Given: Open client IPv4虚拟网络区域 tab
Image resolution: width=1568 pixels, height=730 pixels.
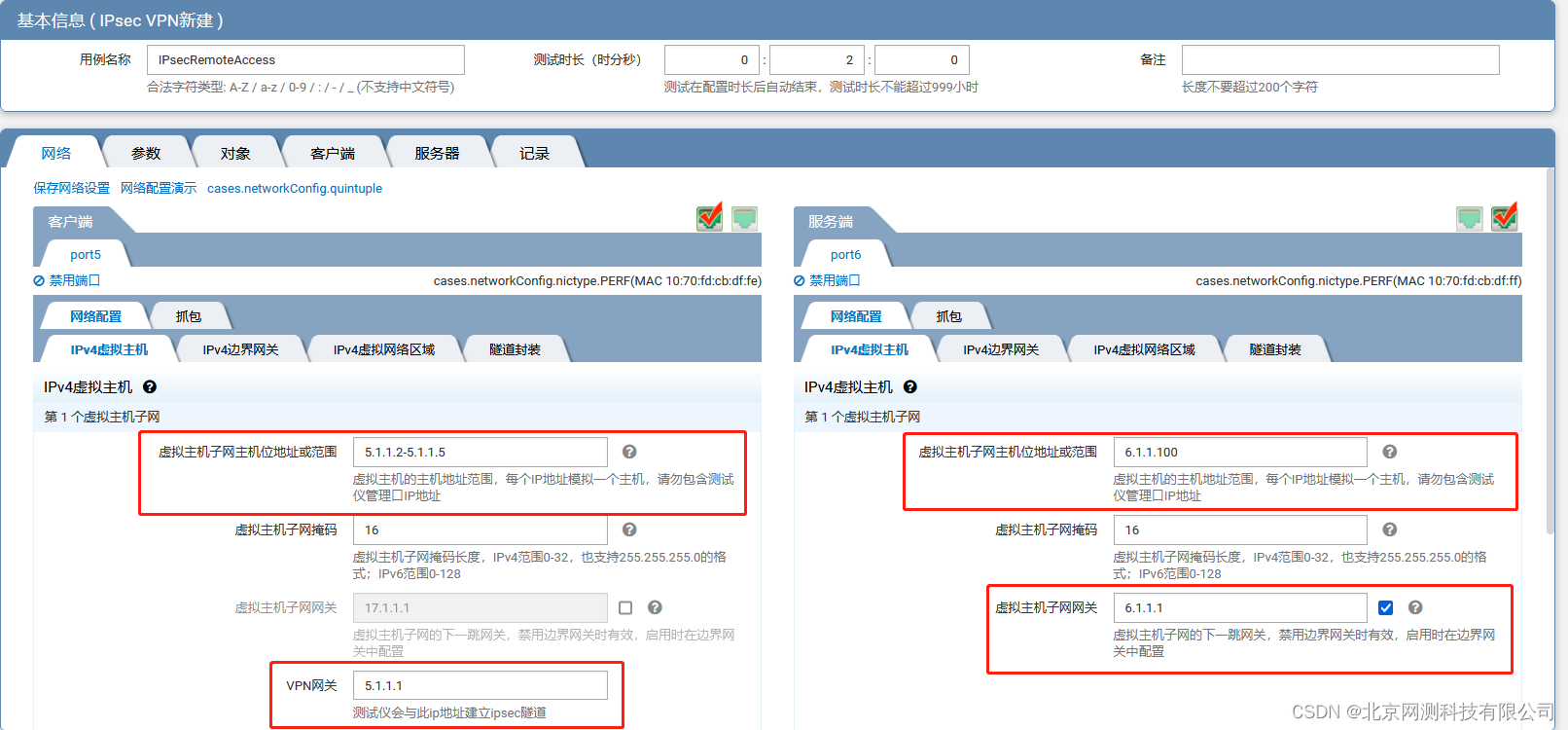Looking at the screenshot, I should [x=384, y=349].
